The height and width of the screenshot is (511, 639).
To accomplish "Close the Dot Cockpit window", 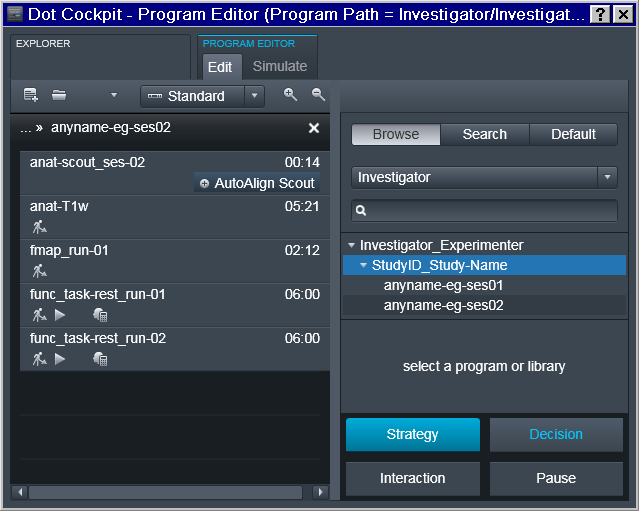I will (x=623, y=15).
